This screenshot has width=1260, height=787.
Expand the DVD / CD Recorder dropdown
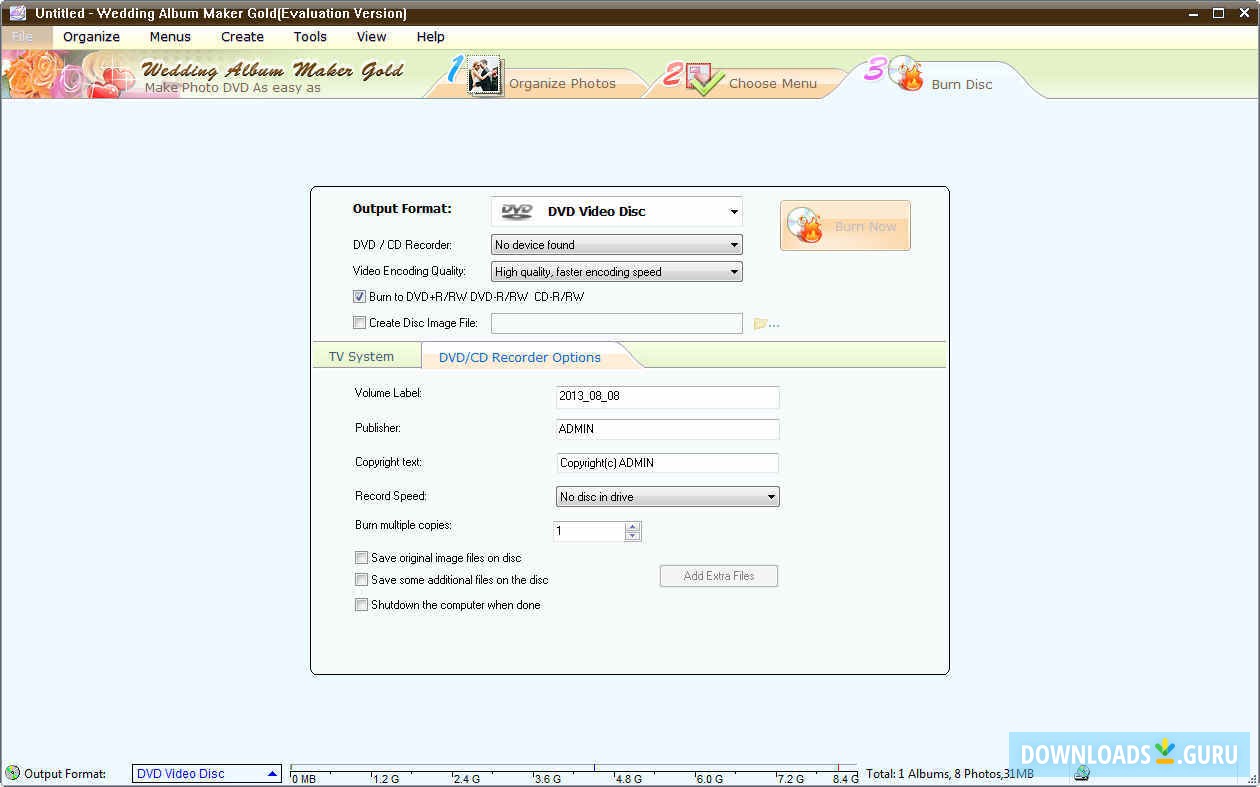pos(617,245)
